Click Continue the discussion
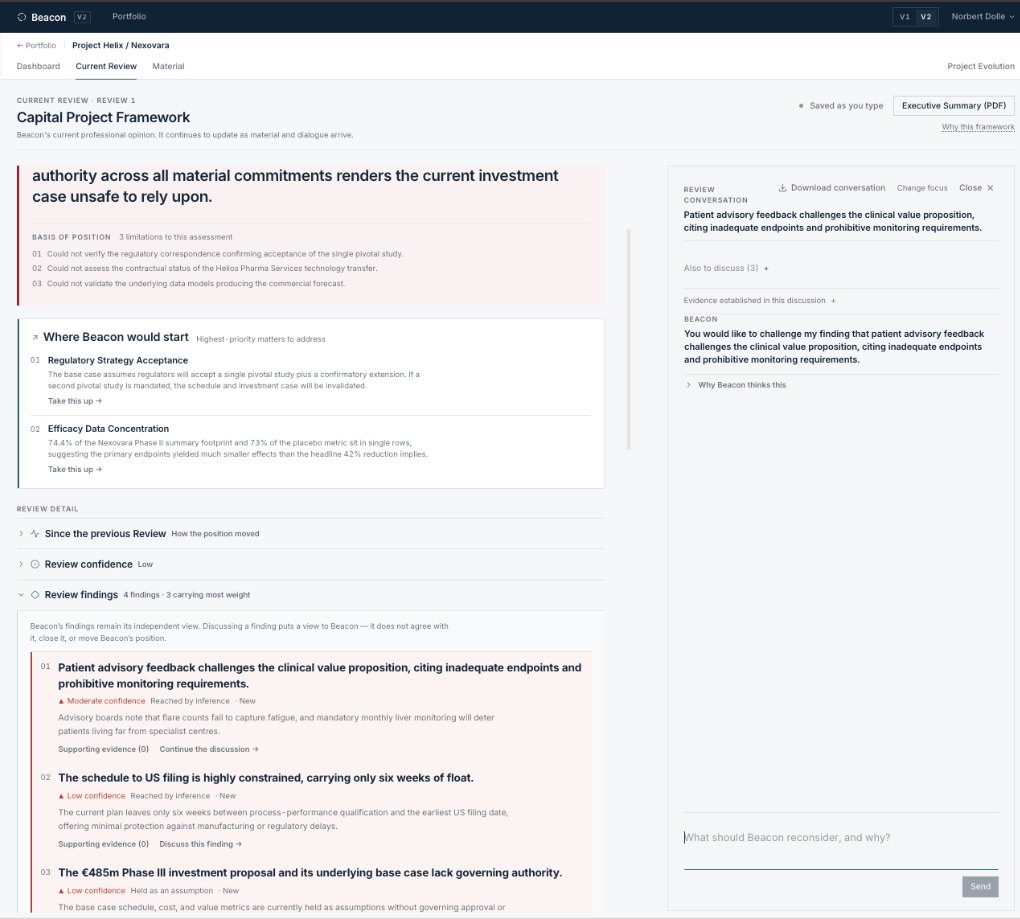1020x919 pixels. coord(209,749)
